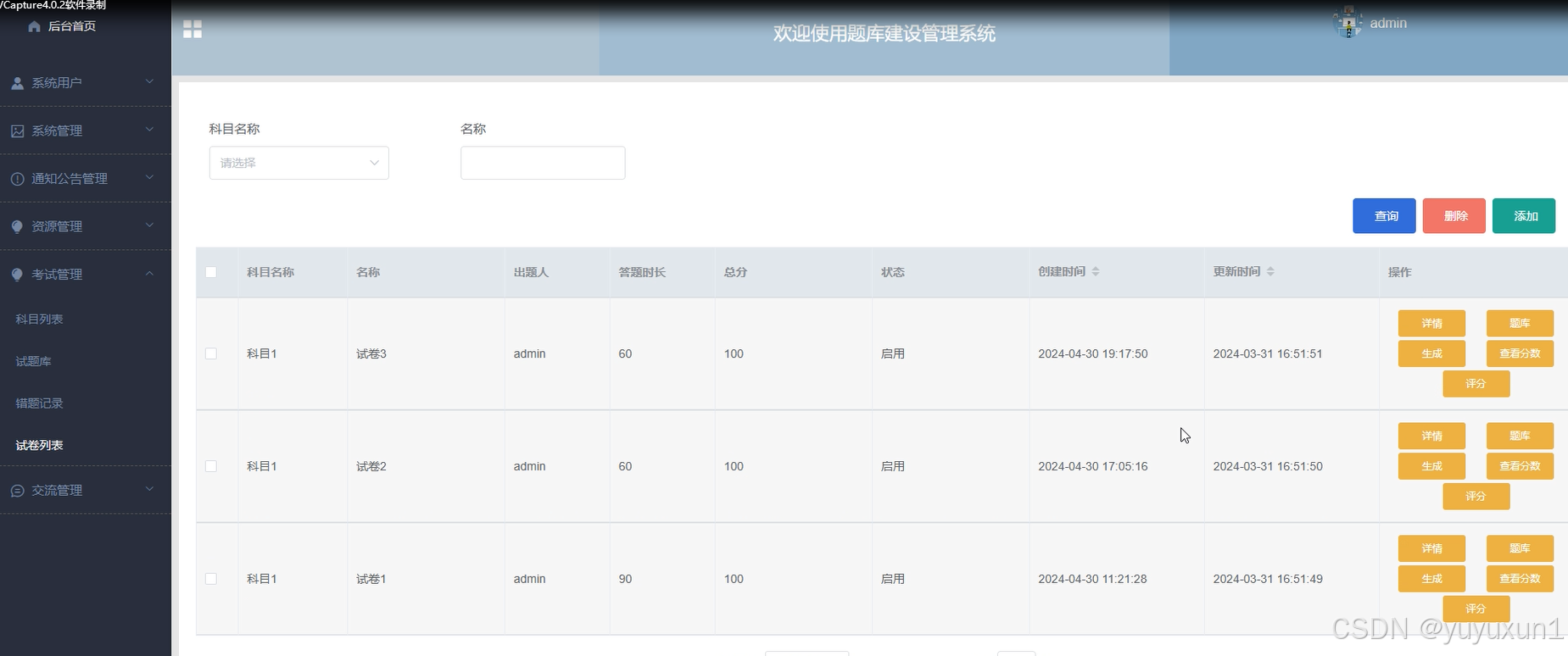Click the 2024-03-31 16:51:51 update time

tap(1268, 353)
